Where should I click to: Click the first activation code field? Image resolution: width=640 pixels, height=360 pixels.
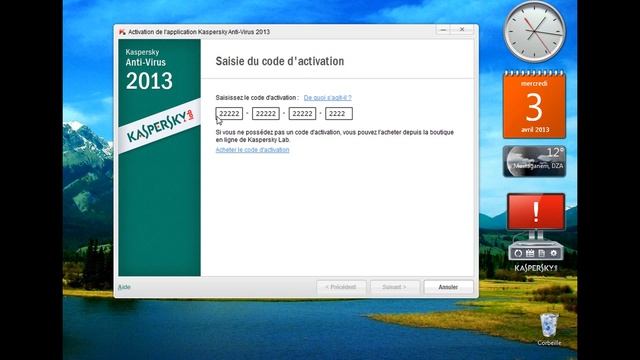229,113
